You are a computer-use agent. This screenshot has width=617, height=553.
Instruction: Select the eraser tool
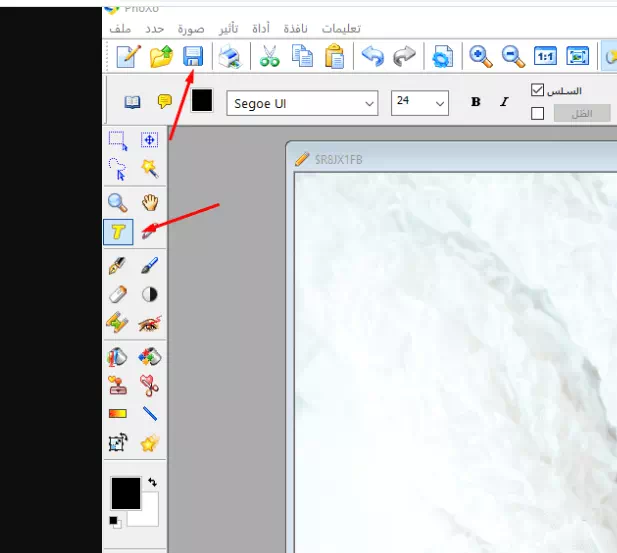(x=118, y=294)
